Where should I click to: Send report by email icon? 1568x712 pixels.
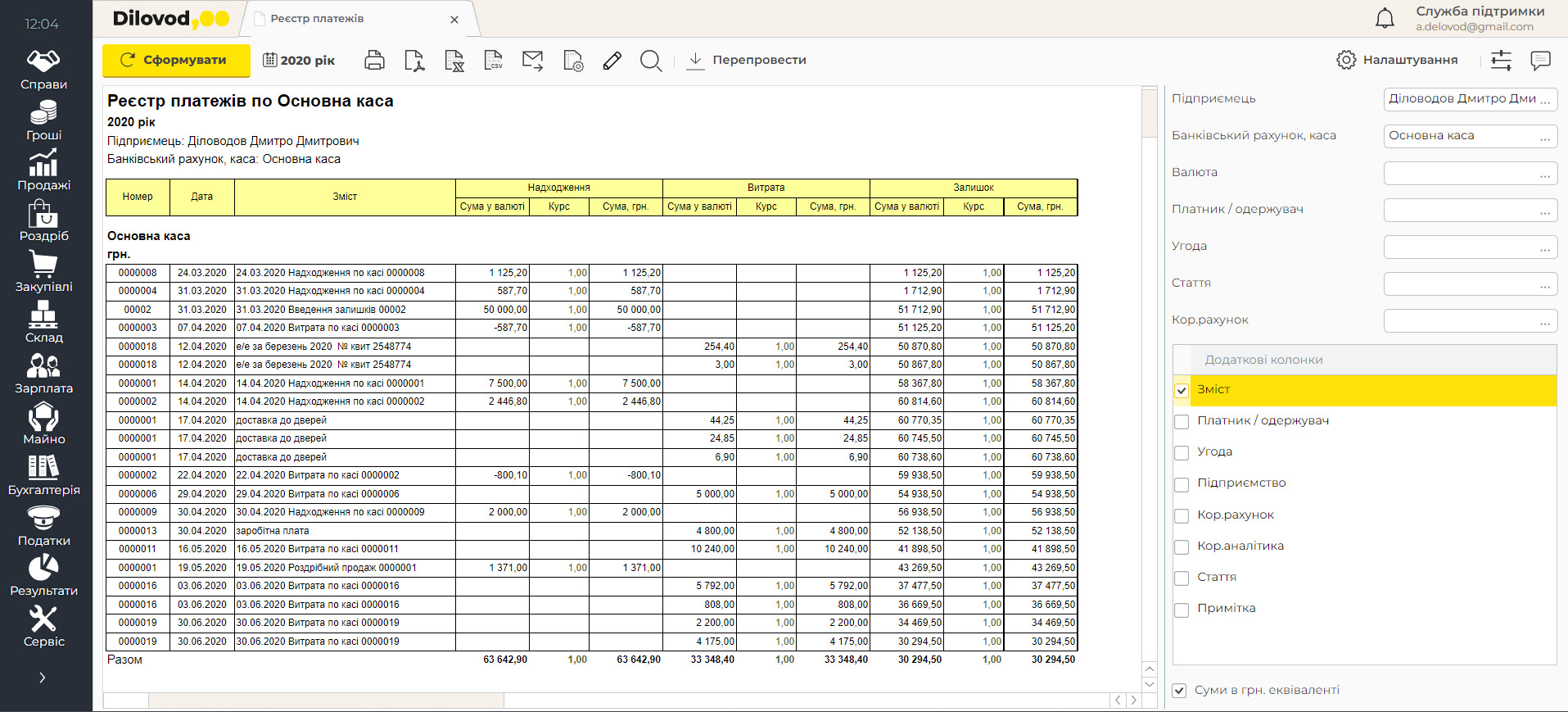[533, 61]
